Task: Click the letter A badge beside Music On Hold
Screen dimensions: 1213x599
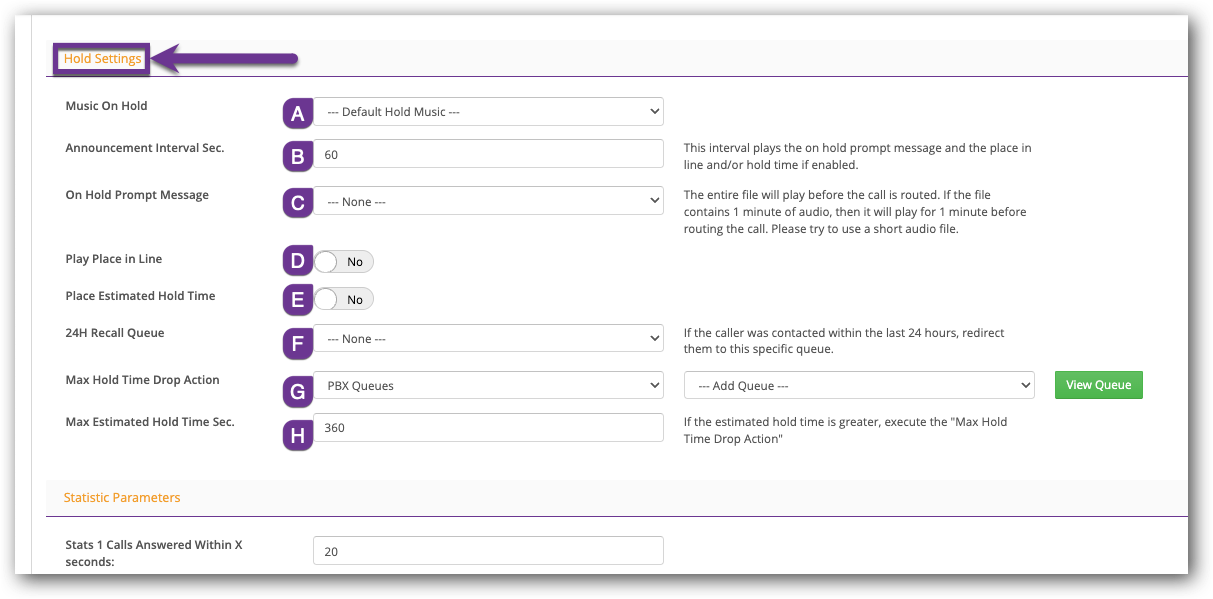Action: (297, 114)
